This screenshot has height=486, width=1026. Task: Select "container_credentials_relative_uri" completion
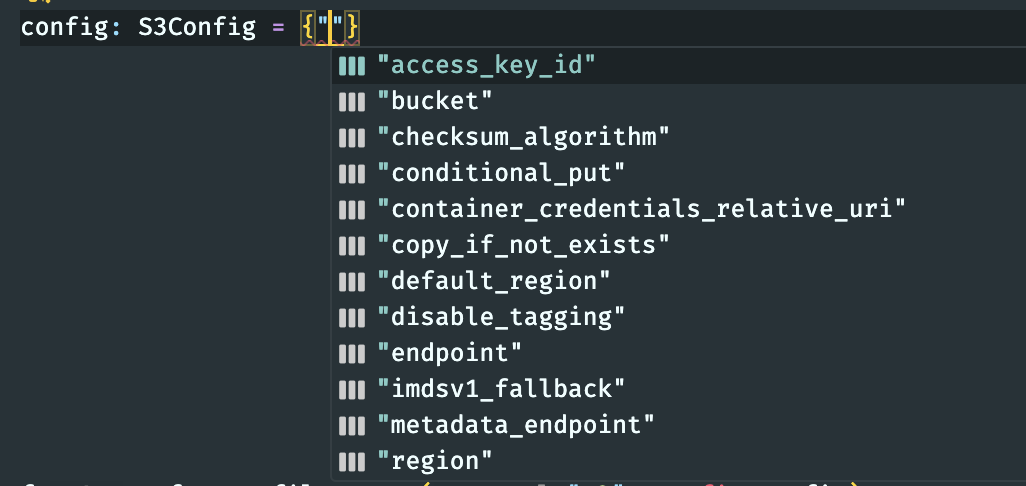(x=641, y=208)
